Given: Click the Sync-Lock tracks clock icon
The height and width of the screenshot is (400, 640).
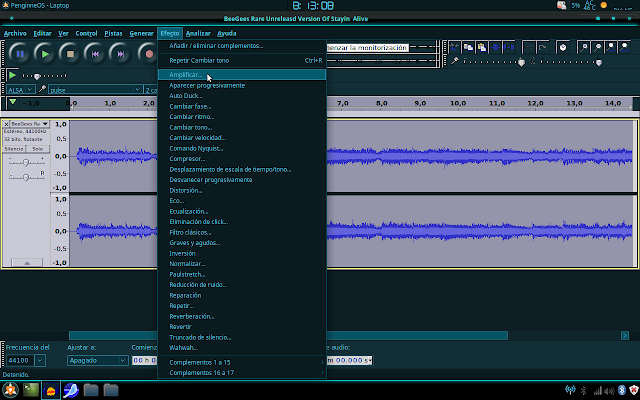Looking at the screenshot, I should (563, 47).
